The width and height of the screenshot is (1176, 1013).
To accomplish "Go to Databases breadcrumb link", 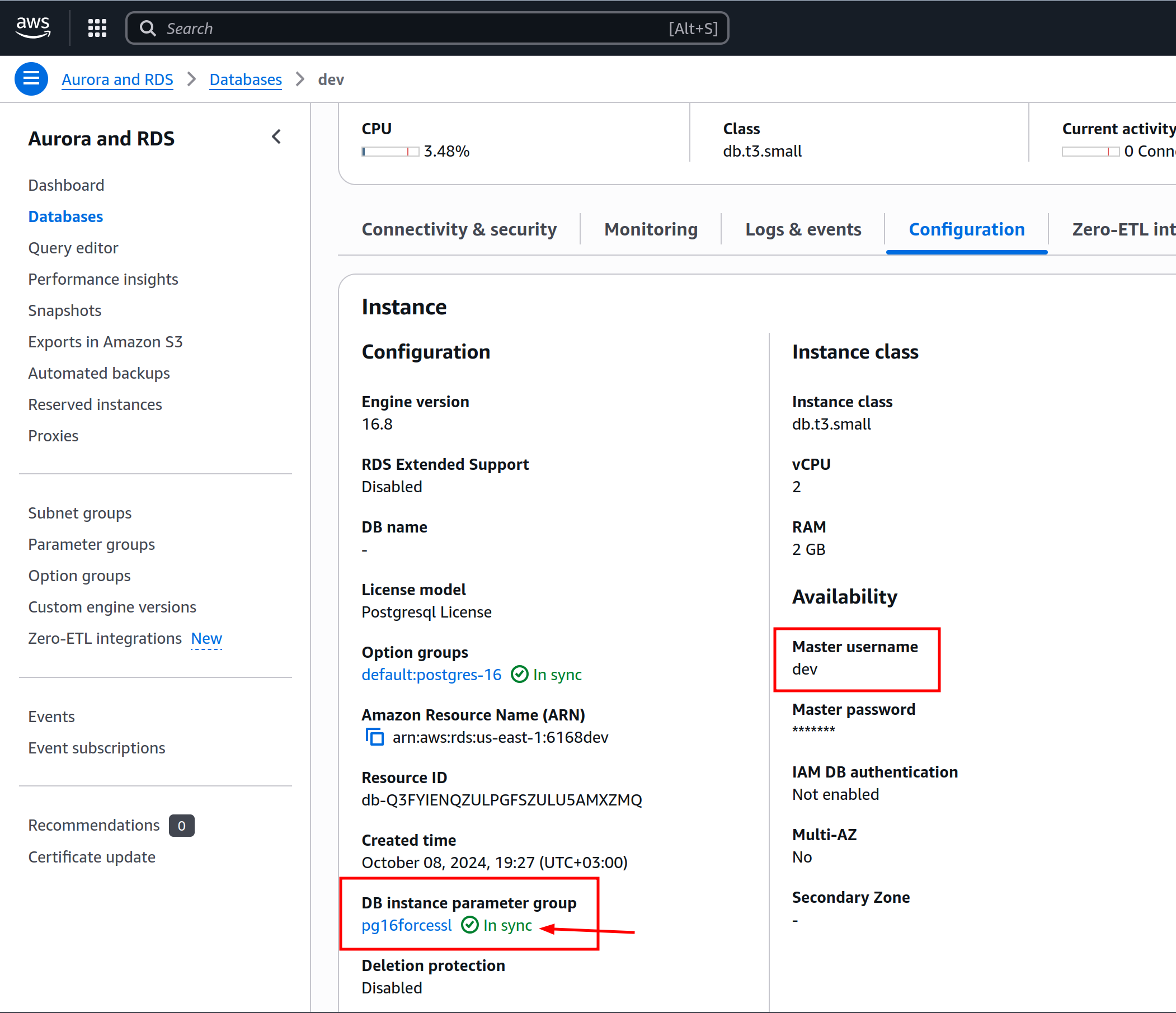I will coord(246,79).
